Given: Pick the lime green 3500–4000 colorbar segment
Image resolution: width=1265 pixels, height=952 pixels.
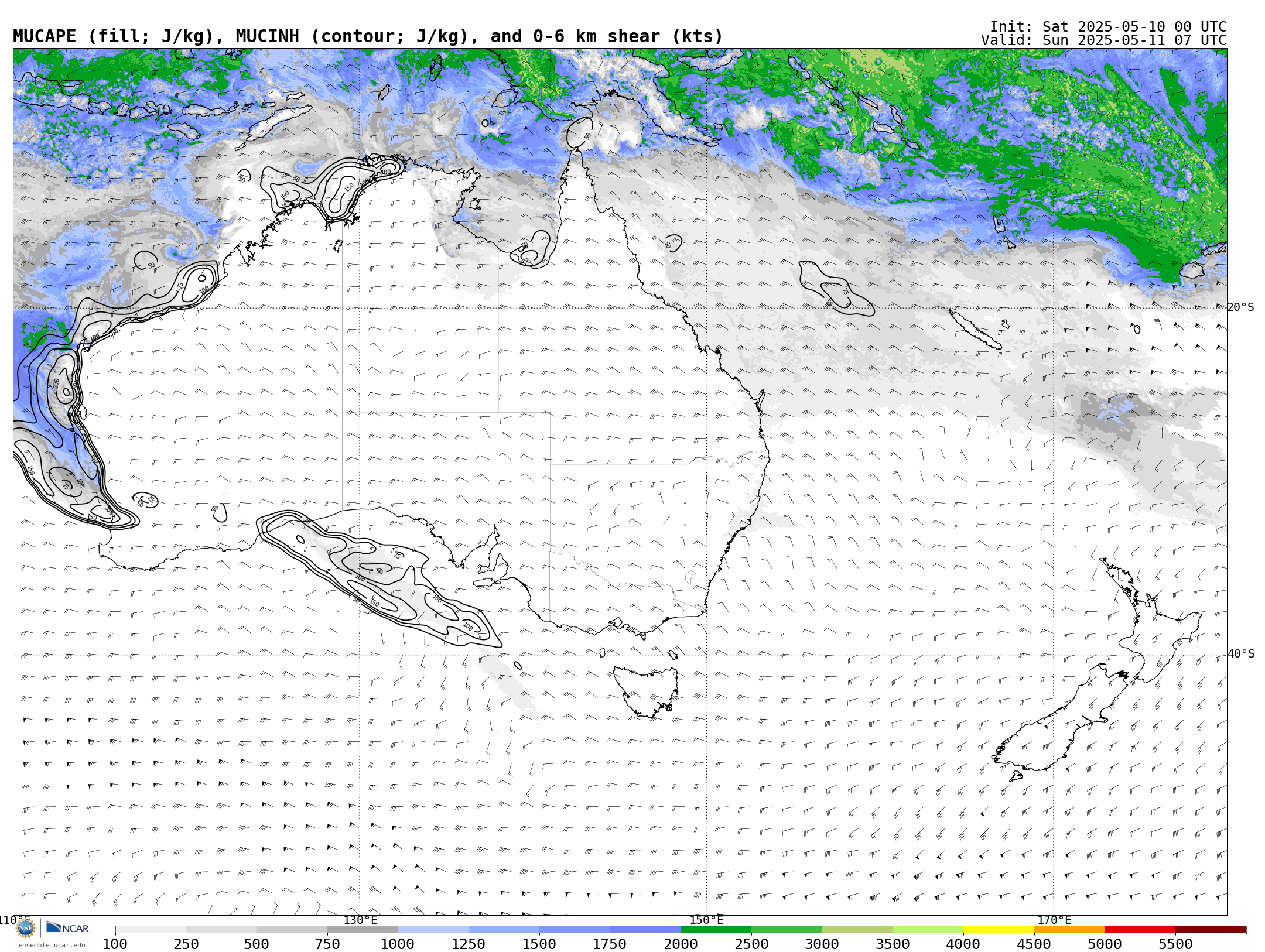Looking at the screenshot, I should tap(928, 930).
